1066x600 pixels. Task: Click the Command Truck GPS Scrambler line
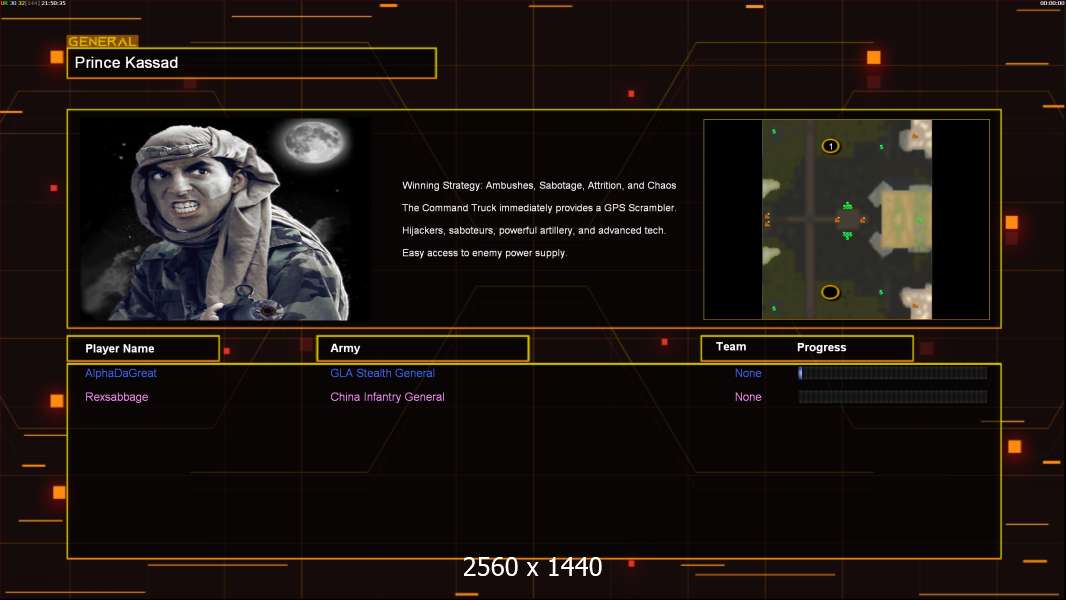click(x=538, y=208)
